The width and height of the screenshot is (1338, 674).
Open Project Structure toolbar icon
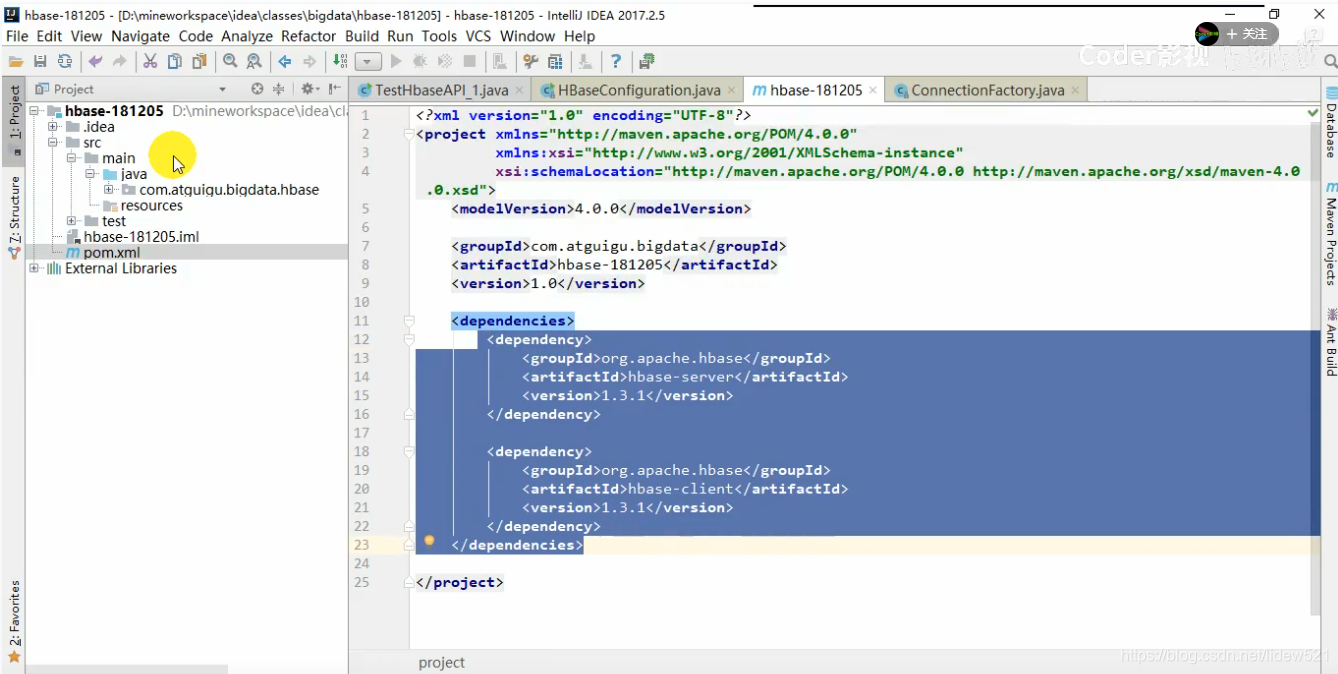556,62
